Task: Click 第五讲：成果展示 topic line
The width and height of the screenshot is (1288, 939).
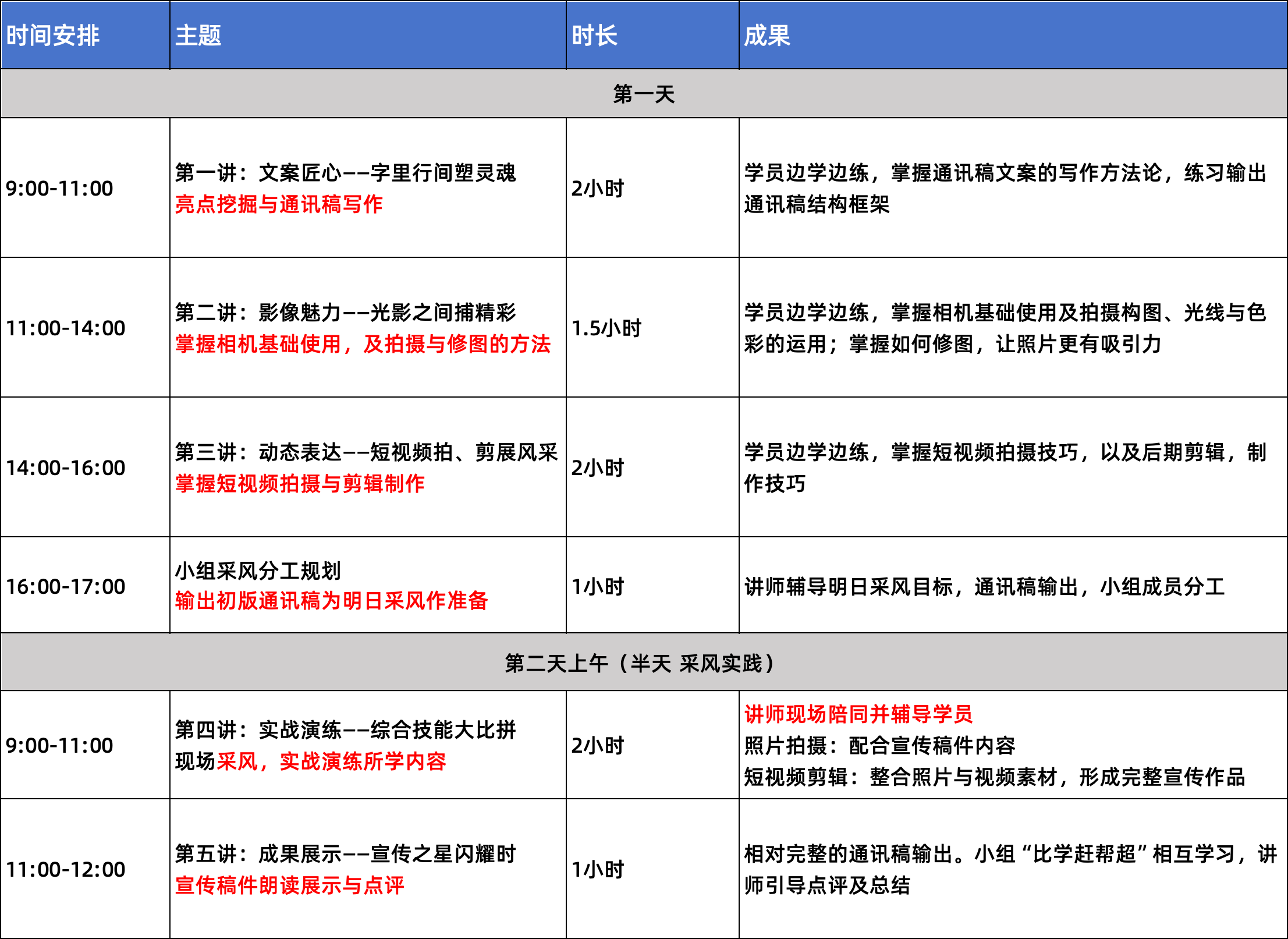Action: pos(346,854)
